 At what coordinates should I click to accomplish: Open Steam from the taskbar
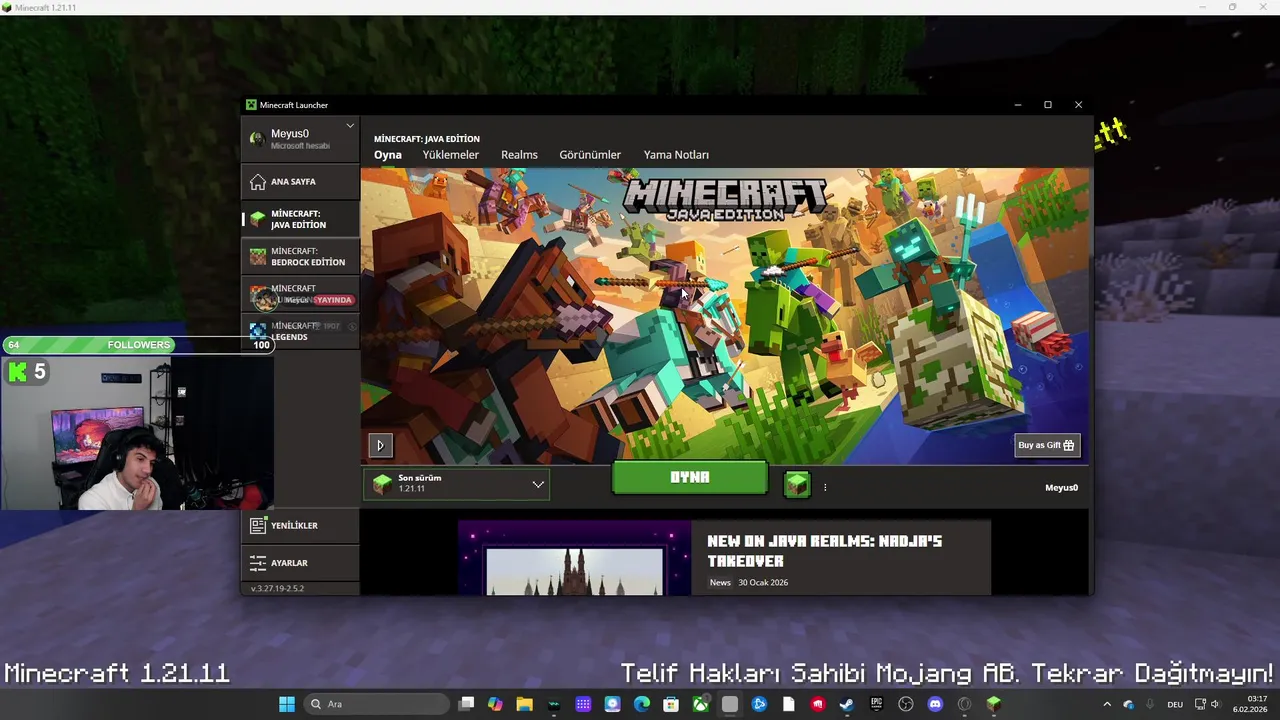pos(847,704)
